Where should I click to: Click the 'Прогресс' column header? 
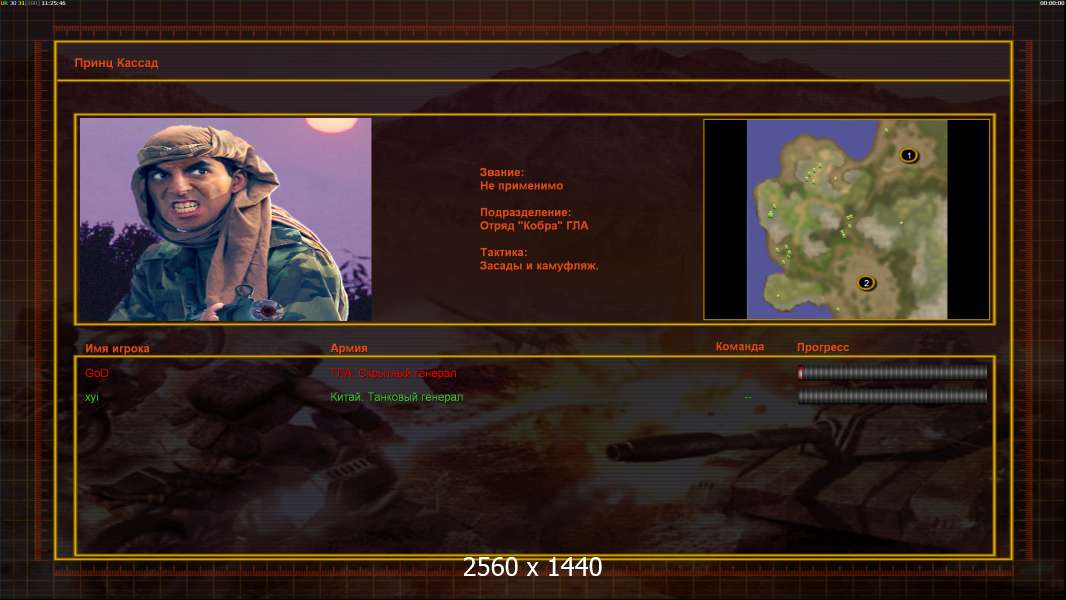pyautogui.click(x=823, y=347)
